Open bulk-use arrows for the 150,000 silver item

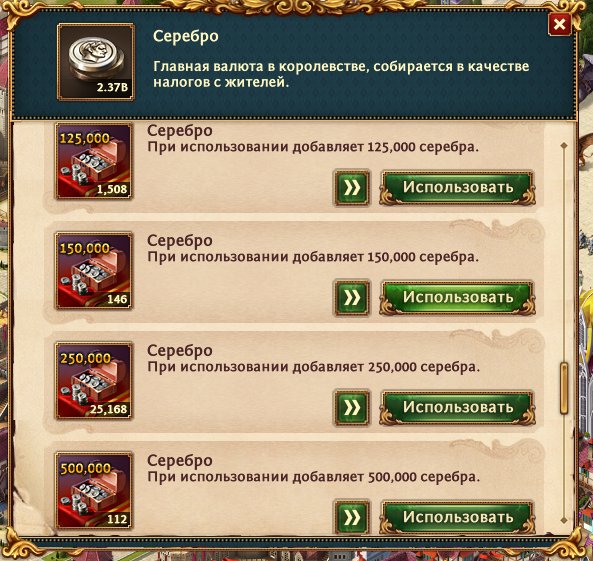(x=351, y=298)
